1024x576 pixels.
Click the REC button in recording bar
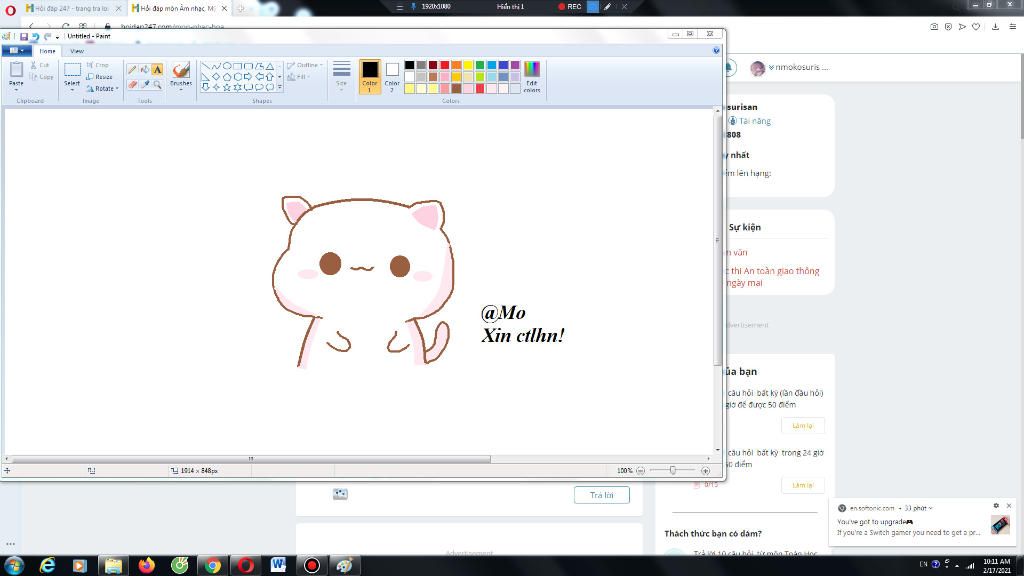[x=569, y=7]
